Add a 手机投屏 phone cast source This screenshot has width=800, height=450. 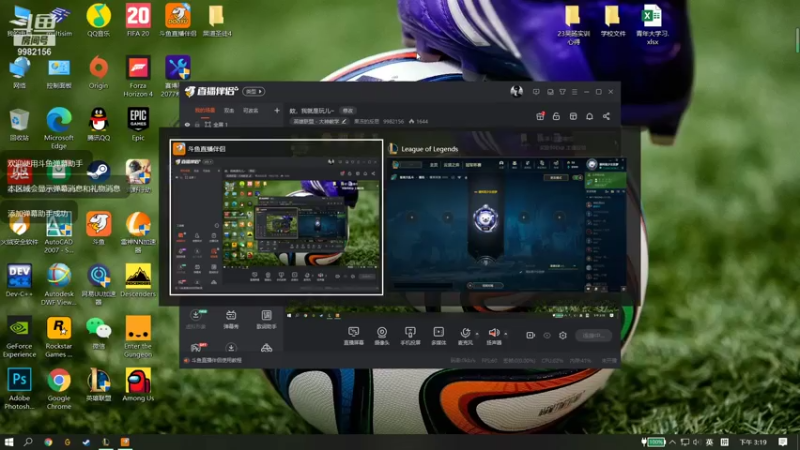coord(410,336)
